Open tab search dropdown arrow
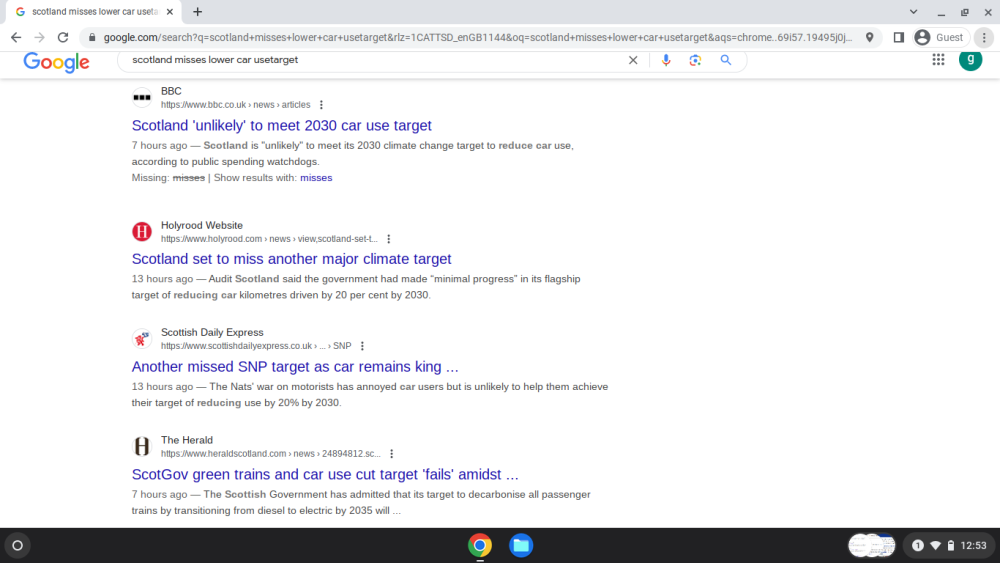Screen dimensions: 1000x563 pyautogui.click(x=913, y=11)
